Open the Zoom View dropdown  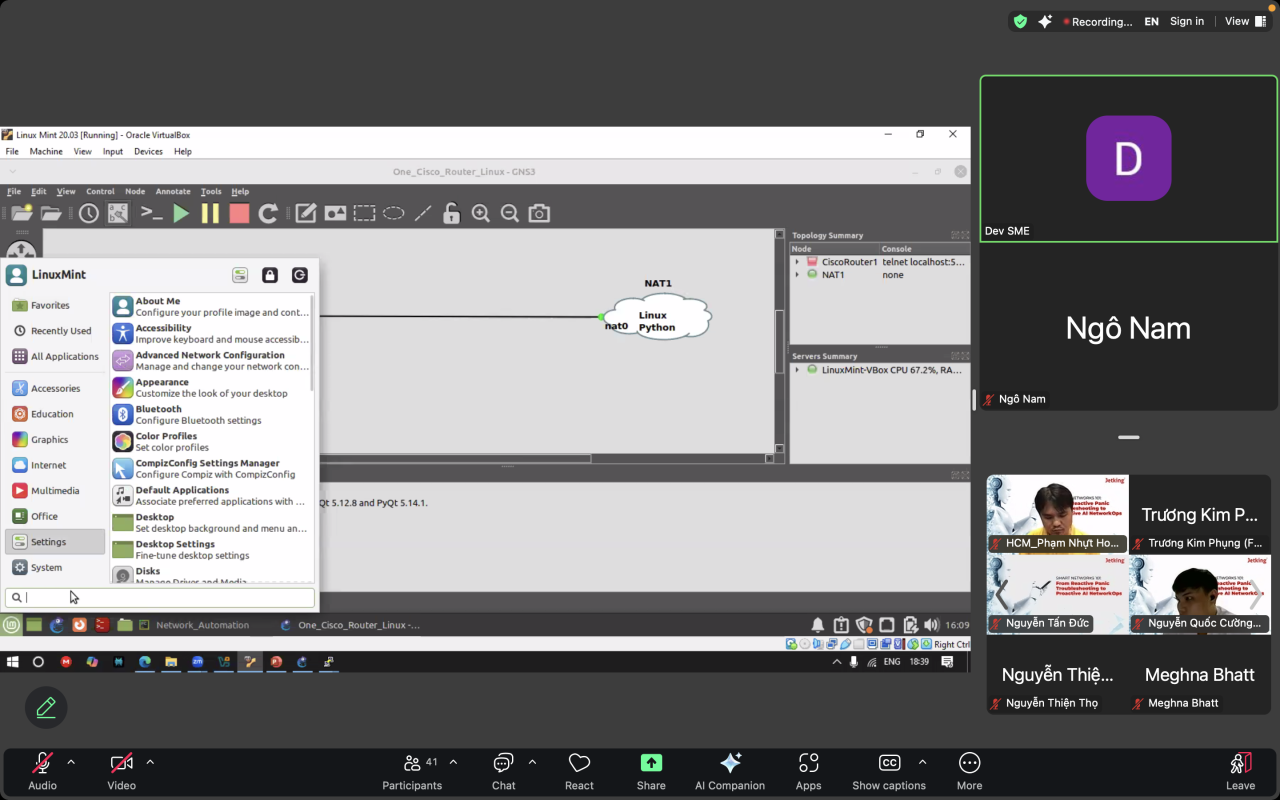[1245, 21]
